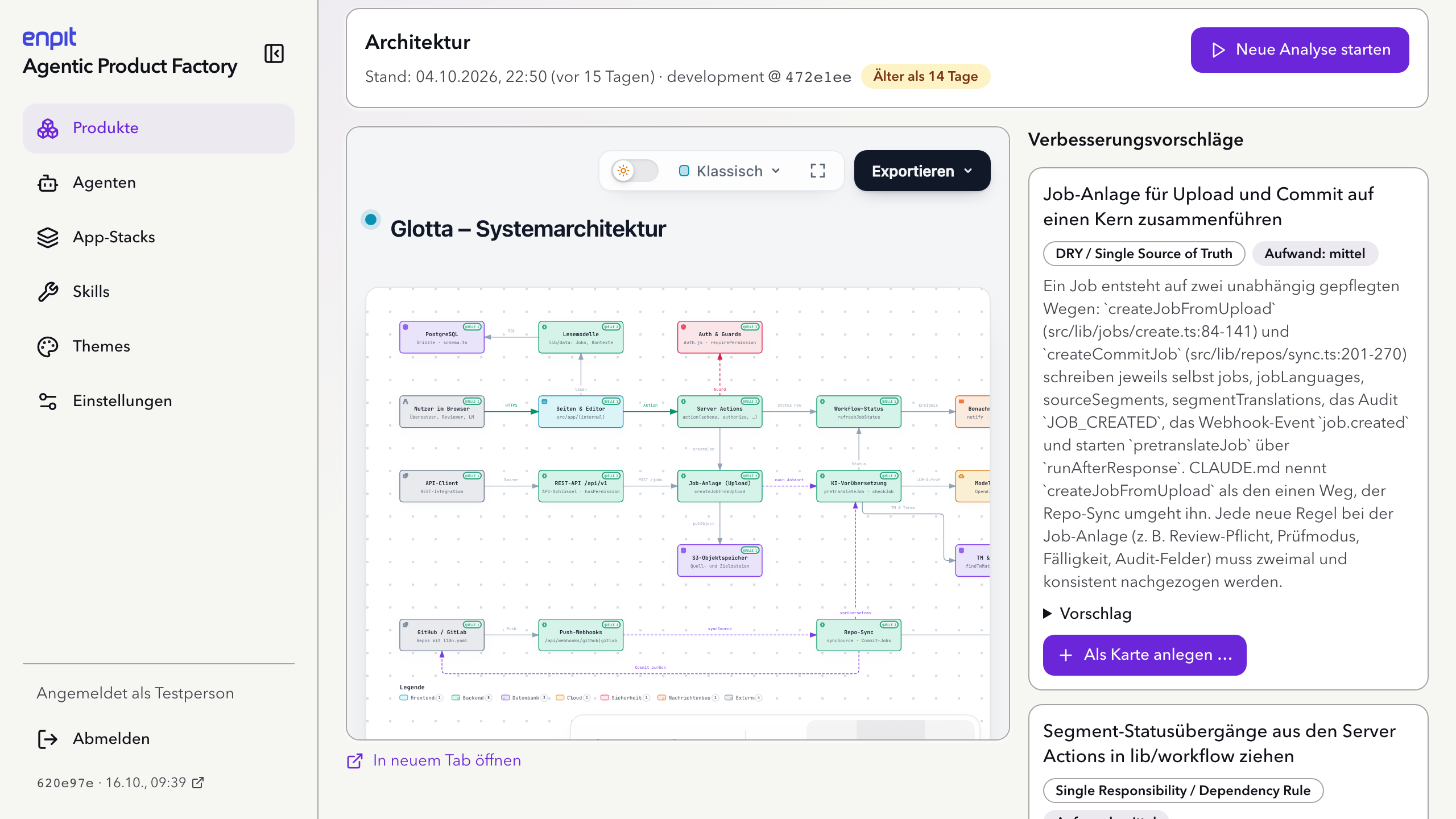Viewport: 1456px width, 819px height.
Task: Click the Aufwand: mittel tag
Action: click(1314, 254)
